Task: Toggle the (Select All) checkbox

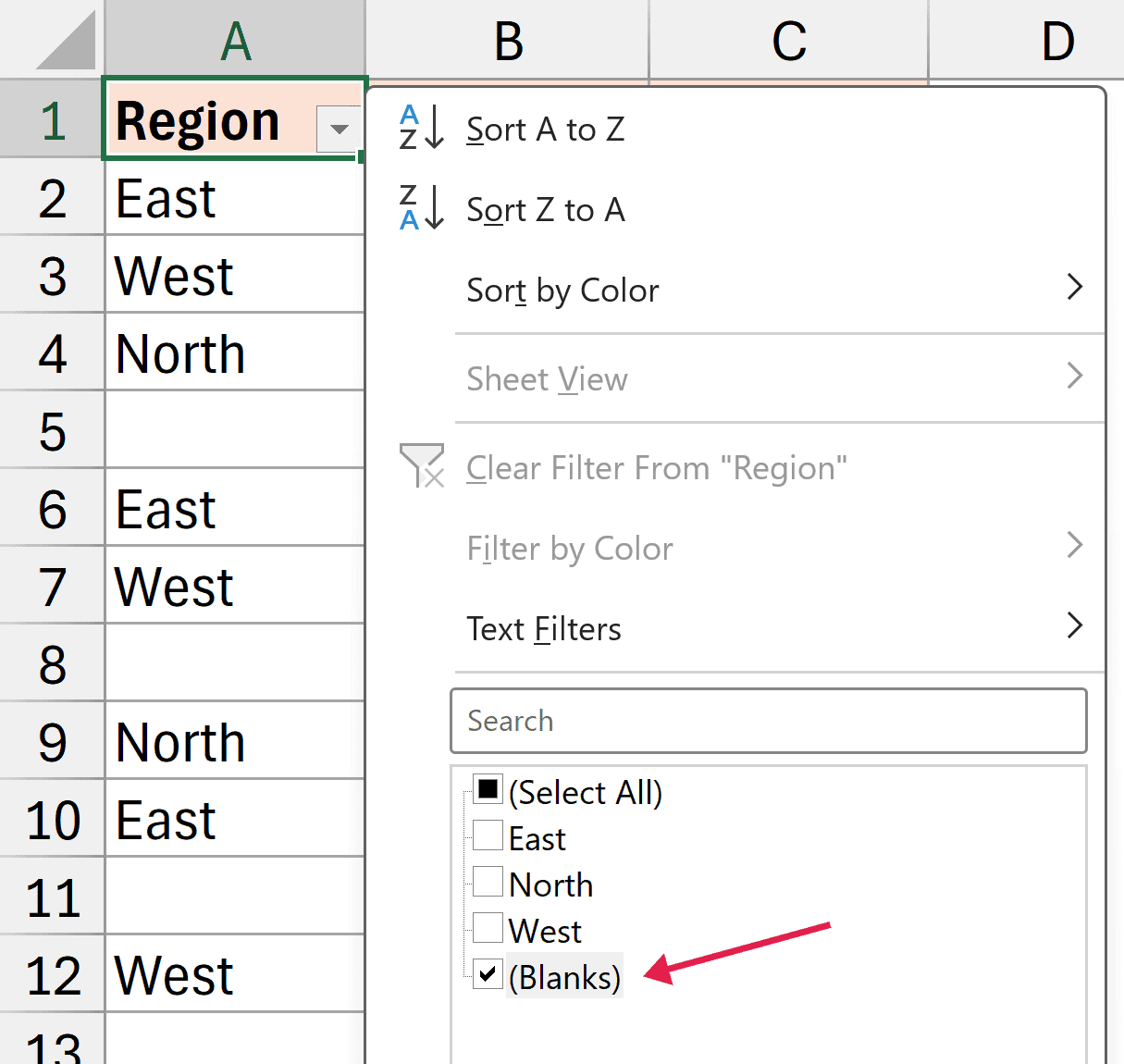Action: click(x=488, y=789)
